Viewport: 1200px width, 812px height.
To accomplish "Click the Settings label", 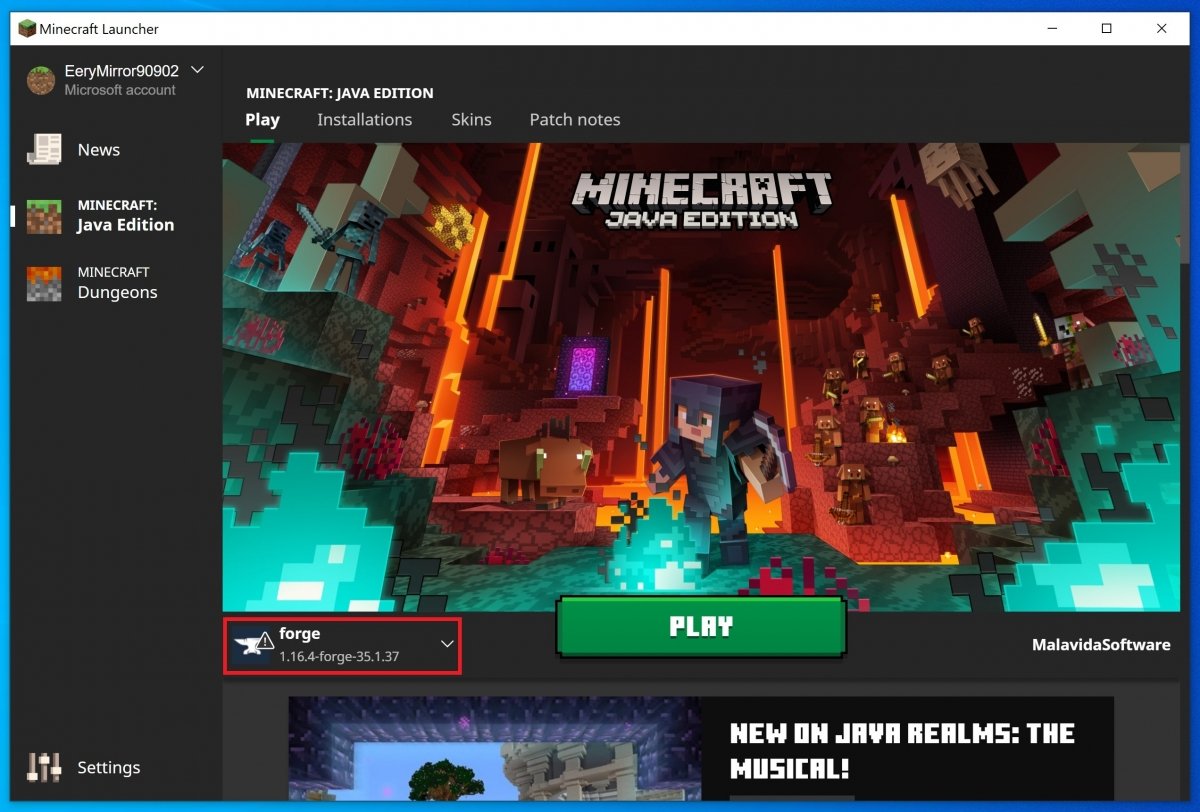I will tap(109, 768).
